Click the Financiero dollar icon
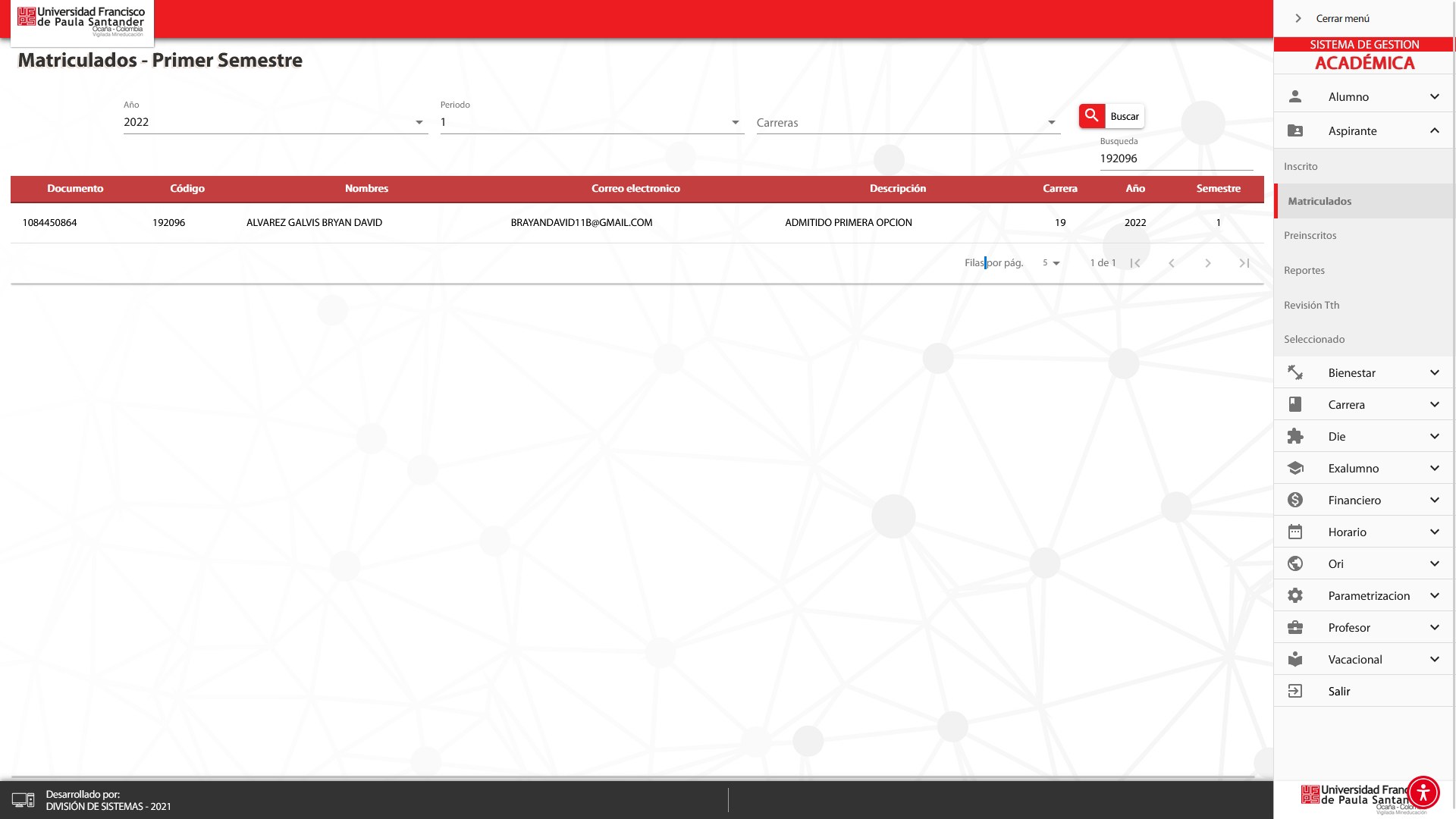Screen dimensions: 1456x819 tap(1295, 500)
